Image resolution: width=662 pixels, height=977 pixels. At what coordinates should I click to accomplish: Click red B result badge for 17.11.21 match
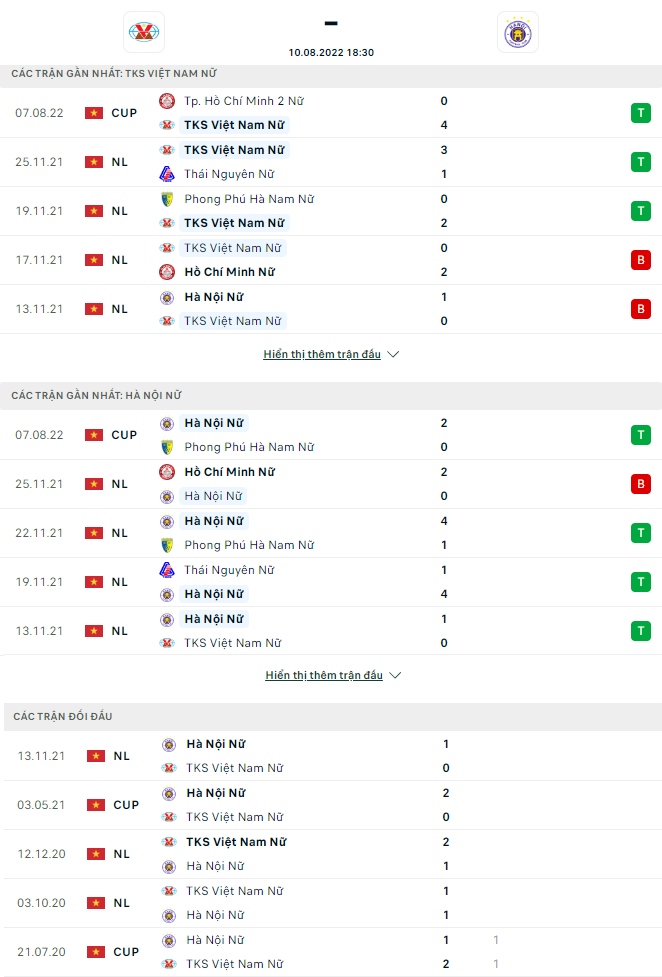point(640,260)
